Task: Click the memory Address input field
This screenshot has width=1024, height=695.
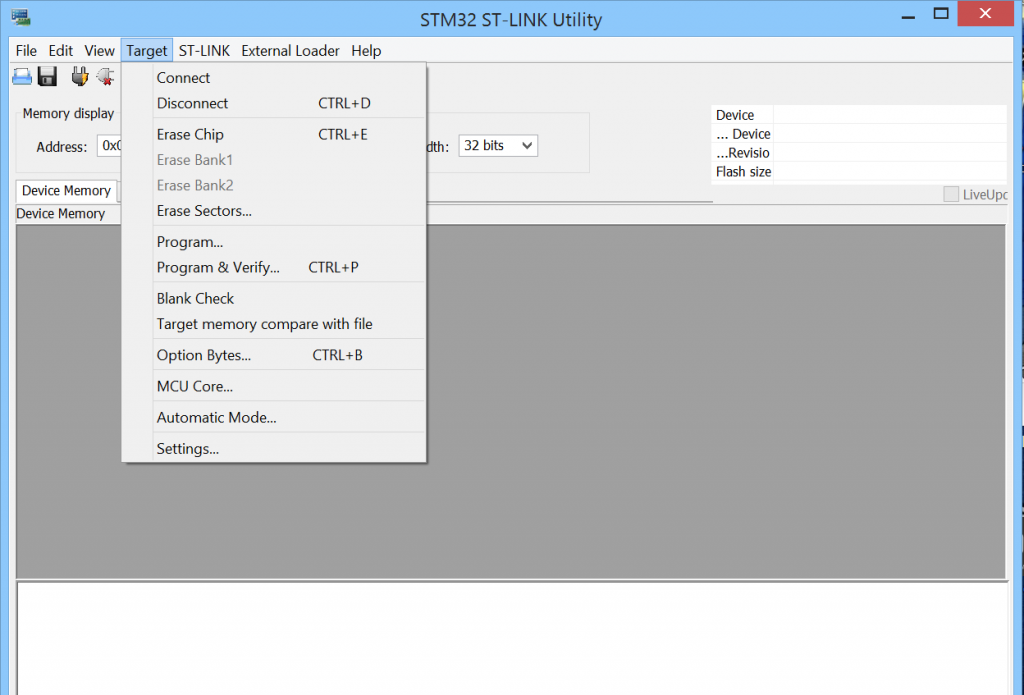Action: click(110, 146)
